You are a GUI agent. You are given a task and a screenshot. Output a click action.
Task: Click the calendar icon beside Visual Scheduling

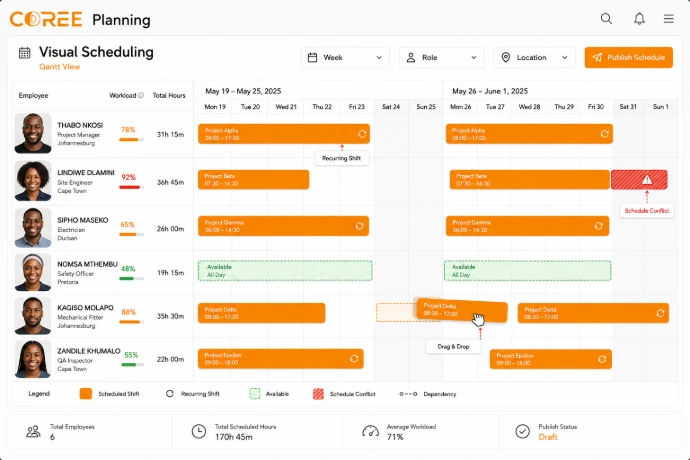[25, 53]
